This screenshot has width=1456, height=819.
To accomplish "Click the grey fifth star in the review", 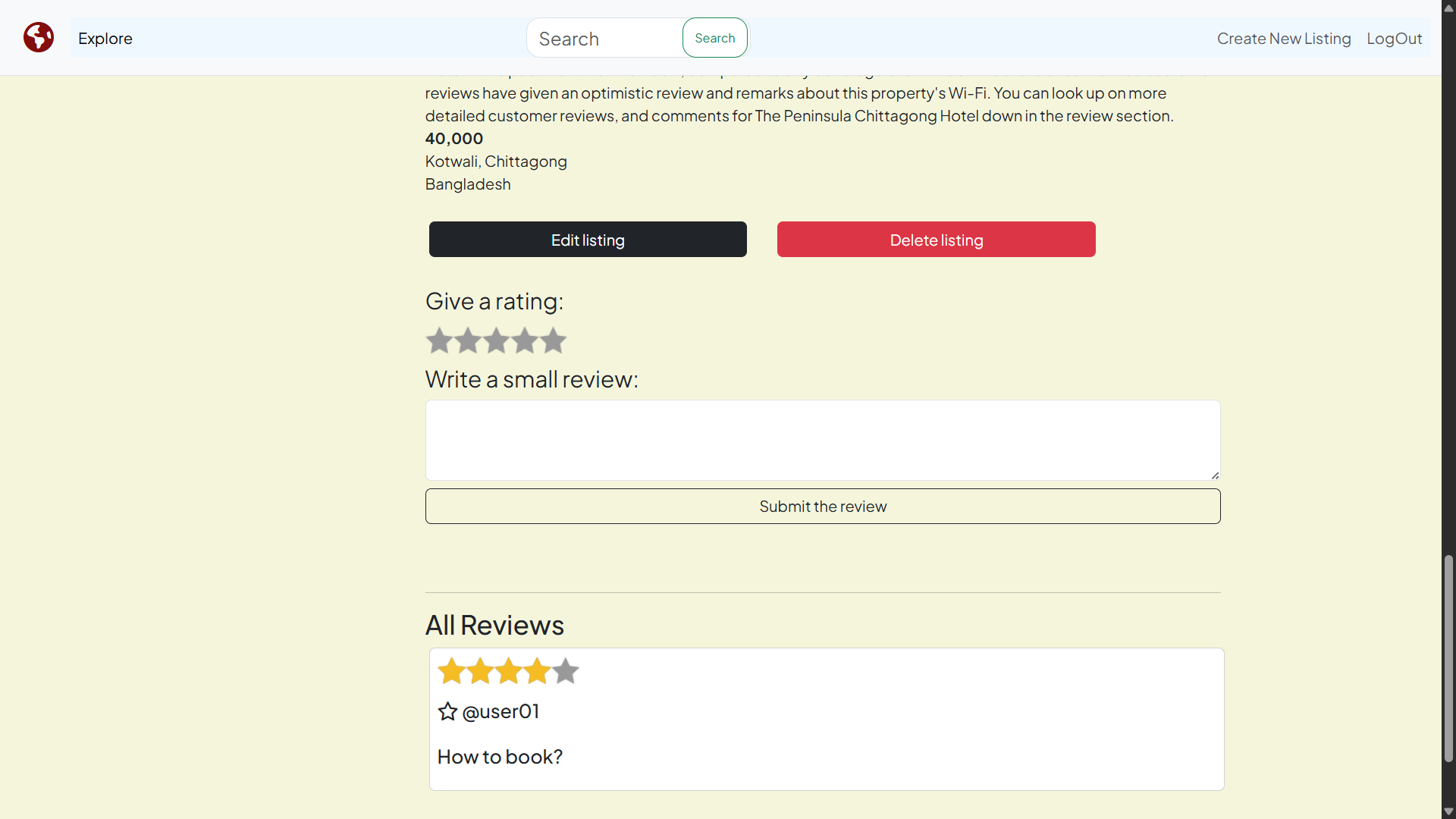I will (x=566, y=671).
